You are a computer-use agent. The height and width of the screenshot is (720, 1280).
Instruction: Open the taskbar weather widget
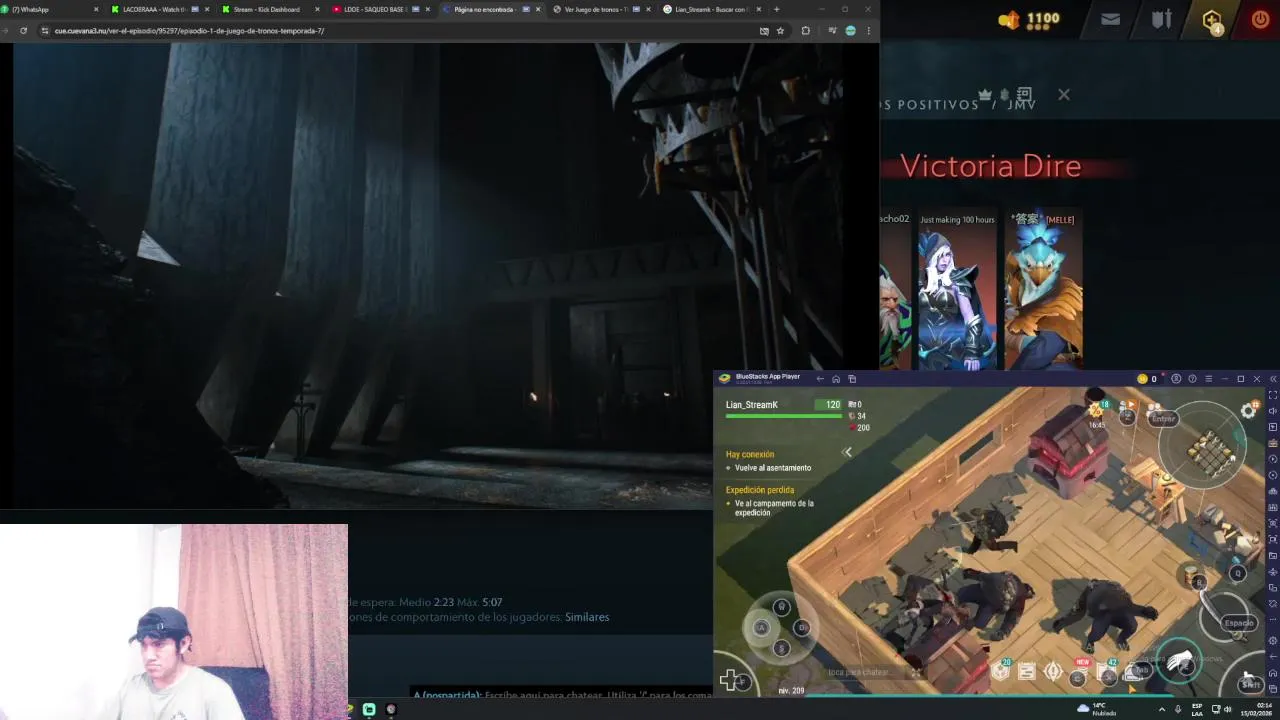click(1097, 709)
